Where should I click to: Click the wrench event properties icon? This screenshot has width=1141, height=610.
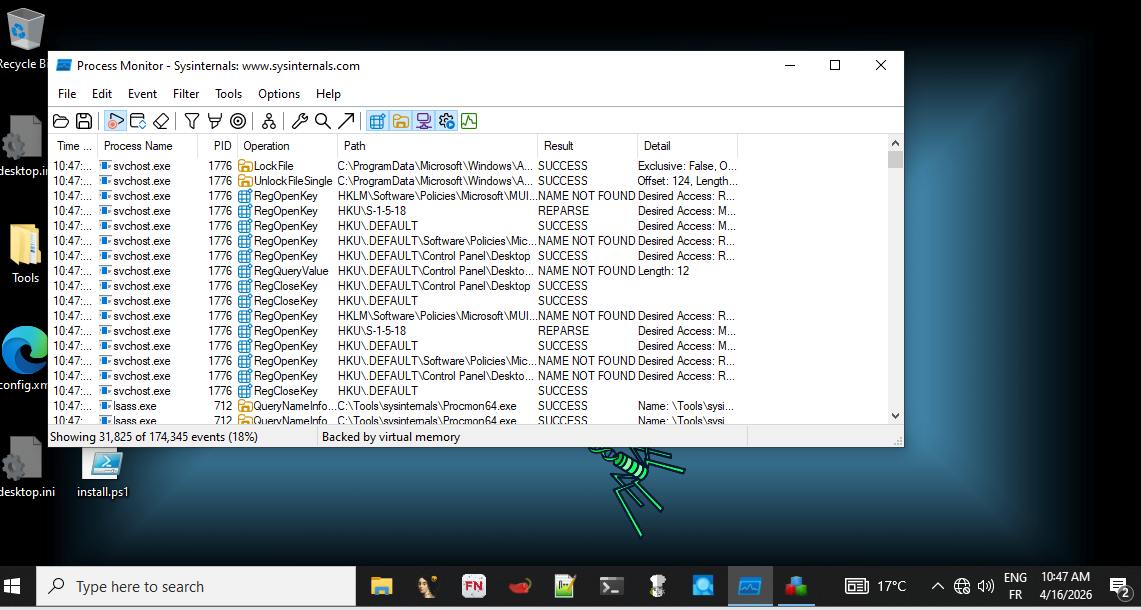(x=299, y=121)
